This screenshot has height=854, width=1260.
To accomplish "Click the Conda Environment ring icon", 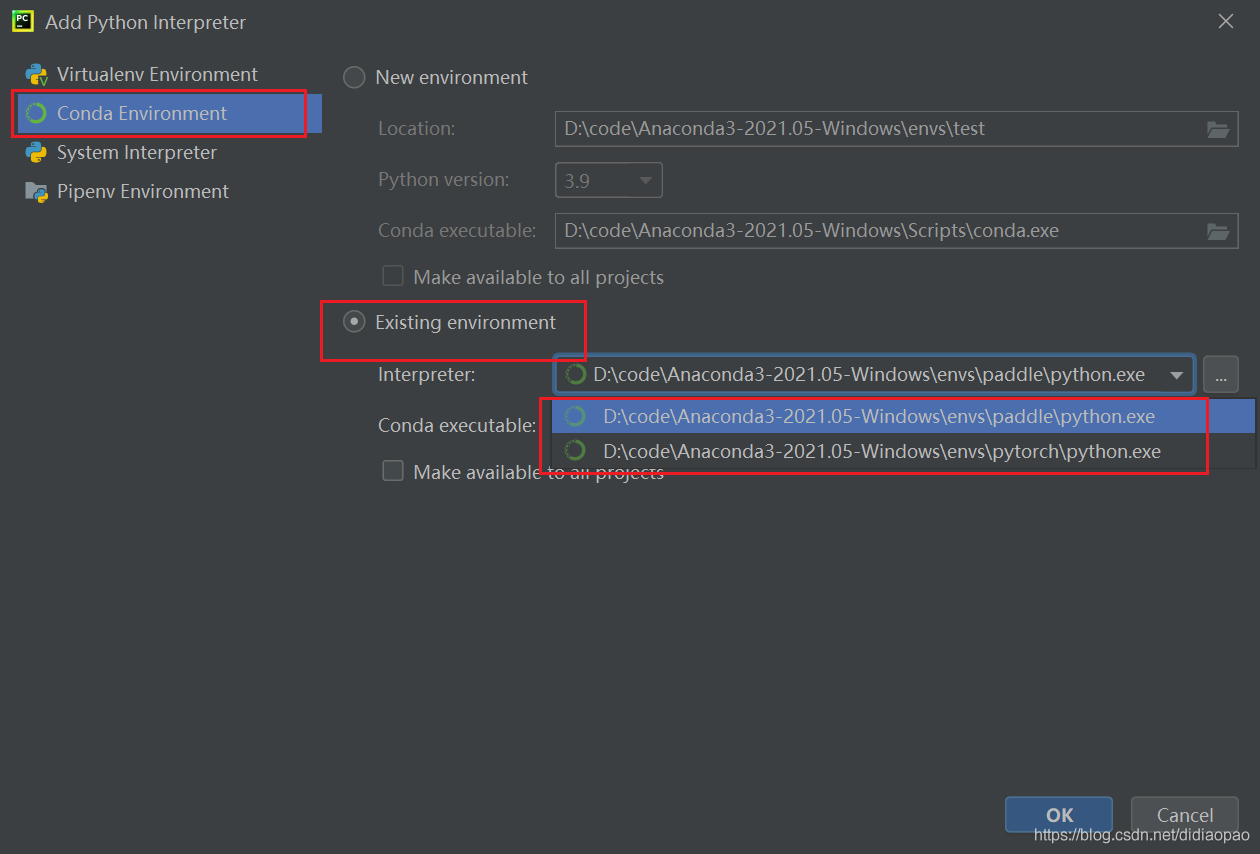I will point(37,114).
